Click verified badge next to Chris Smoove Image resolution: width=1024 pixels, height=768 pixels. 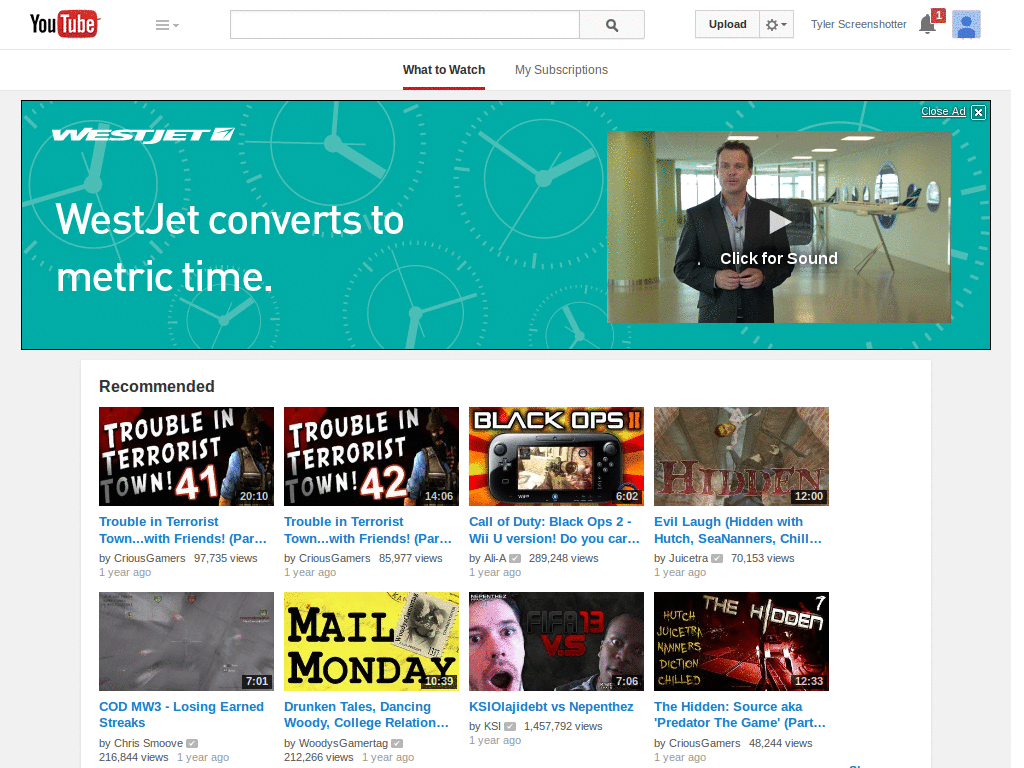(x=192, y=743)
